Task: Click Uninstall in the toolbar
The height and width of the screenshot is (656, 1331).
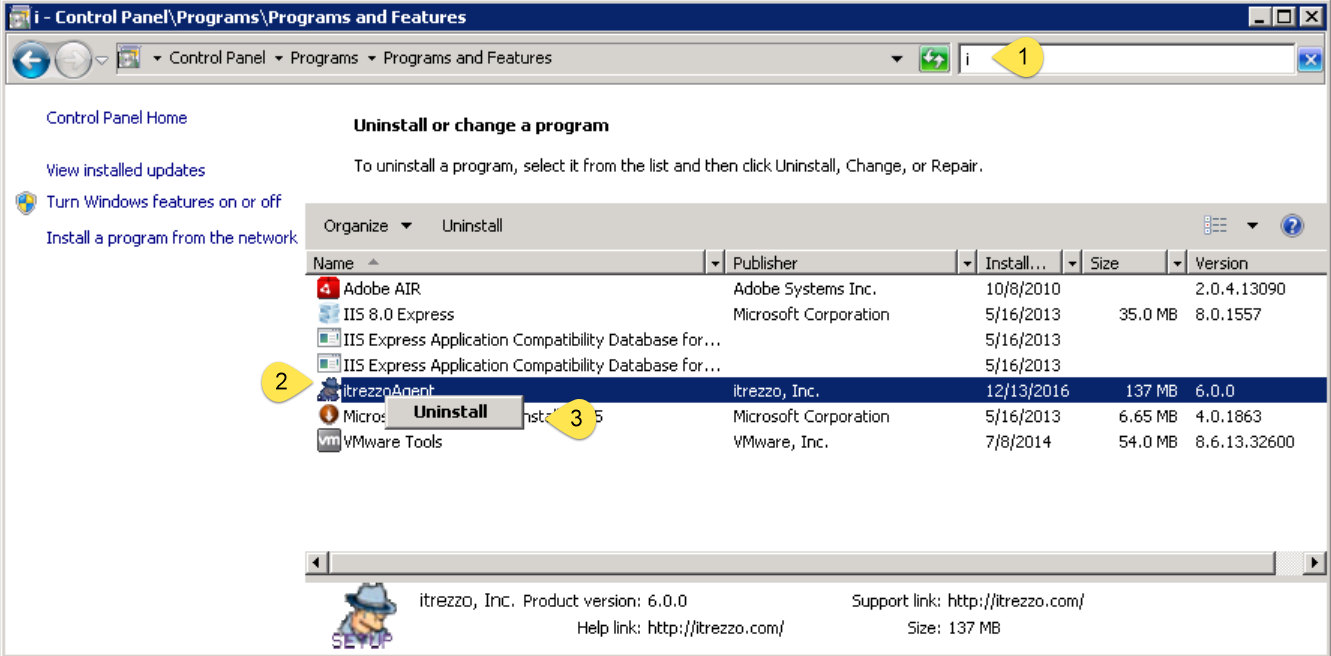Action: [x=472, y=226]
